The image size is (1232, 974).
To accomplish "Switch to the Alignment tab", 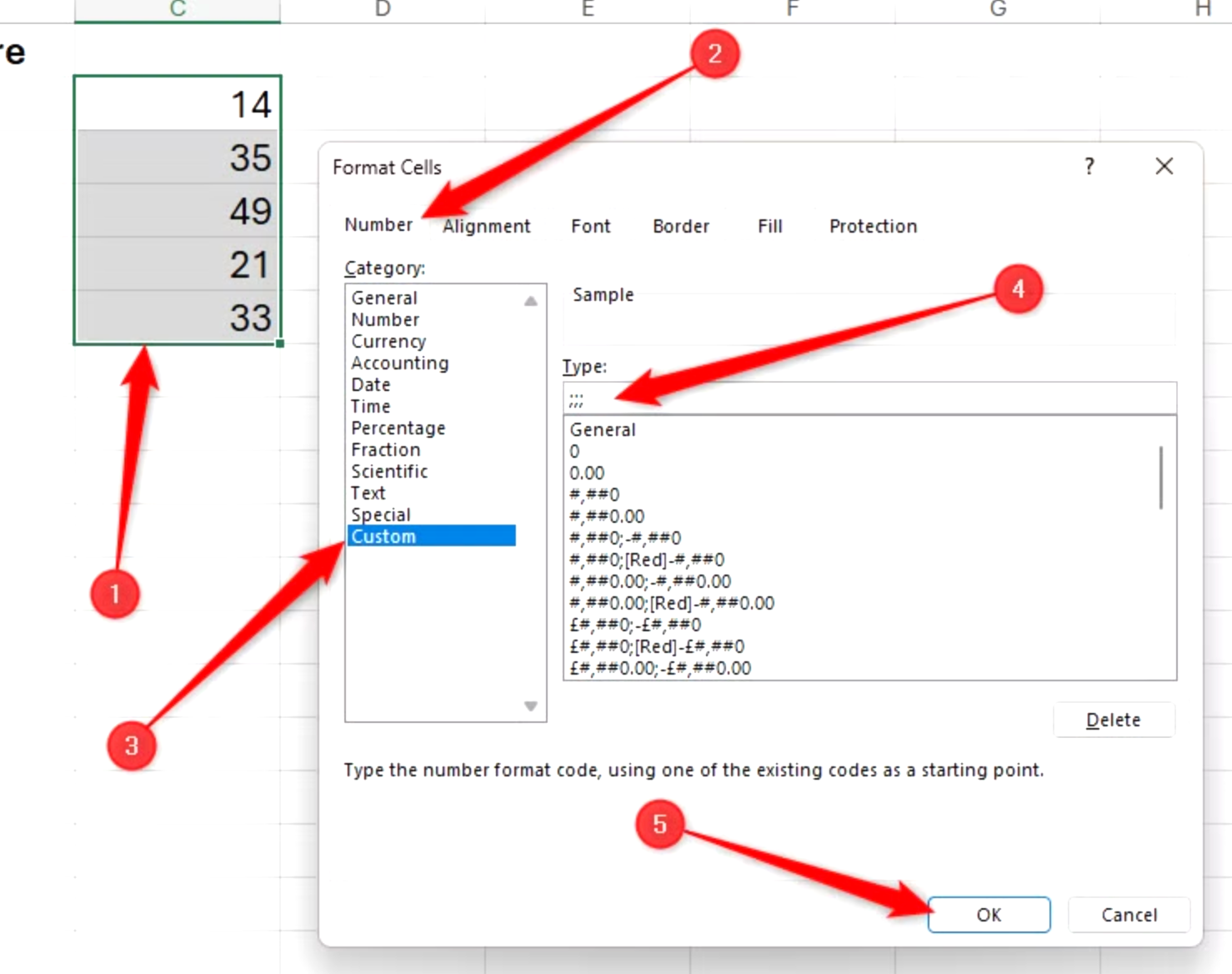I will point(487,226).
